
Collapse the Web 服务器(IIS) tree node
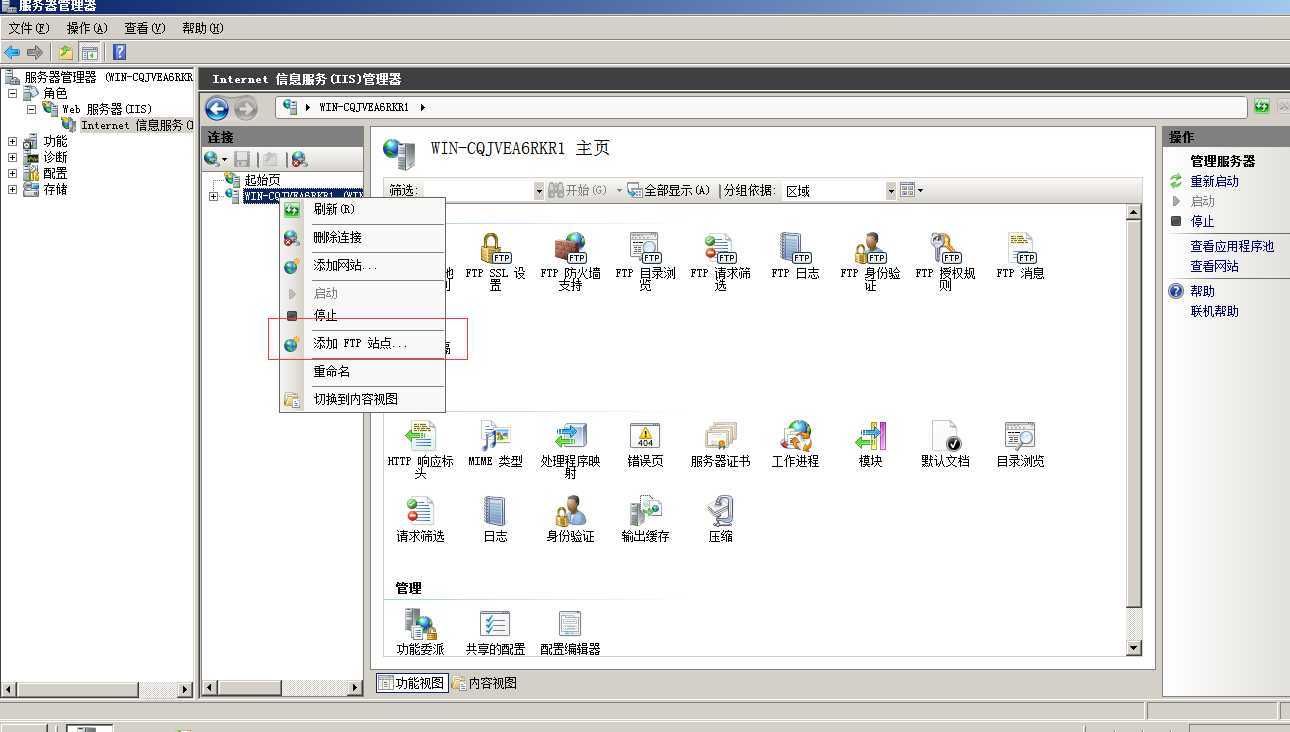coord(31,109)
